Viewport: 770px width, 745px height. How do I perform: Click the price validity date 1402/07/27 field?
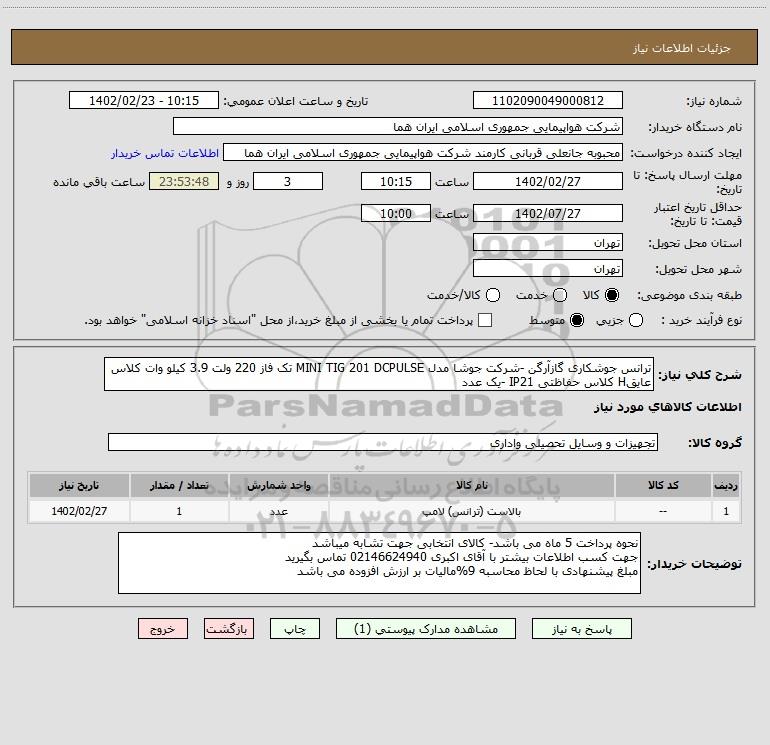[x=548, y=213]
